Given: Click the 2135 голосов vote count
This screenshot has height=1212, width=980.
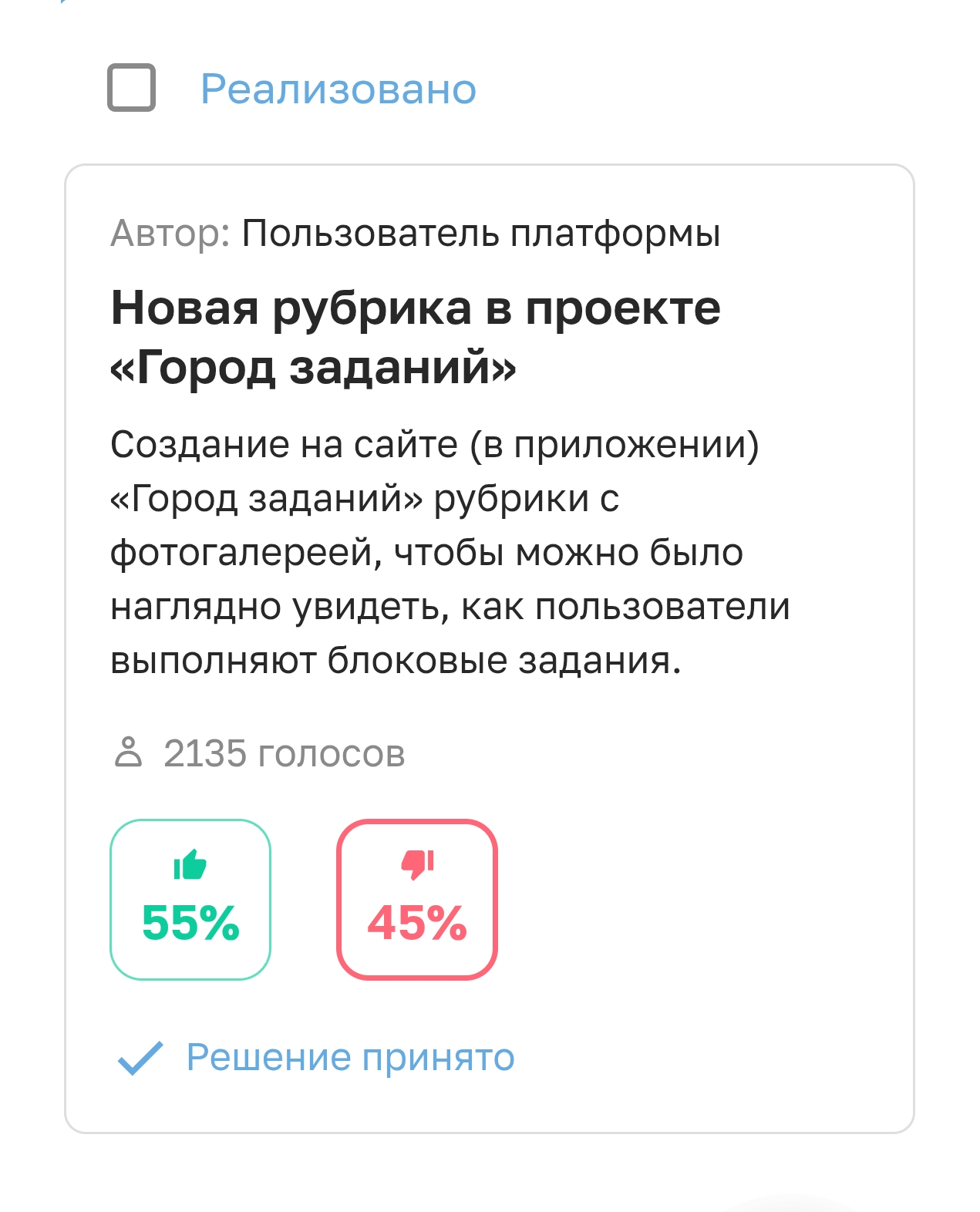Looking at the screenshot, I should tap(285, 753).
